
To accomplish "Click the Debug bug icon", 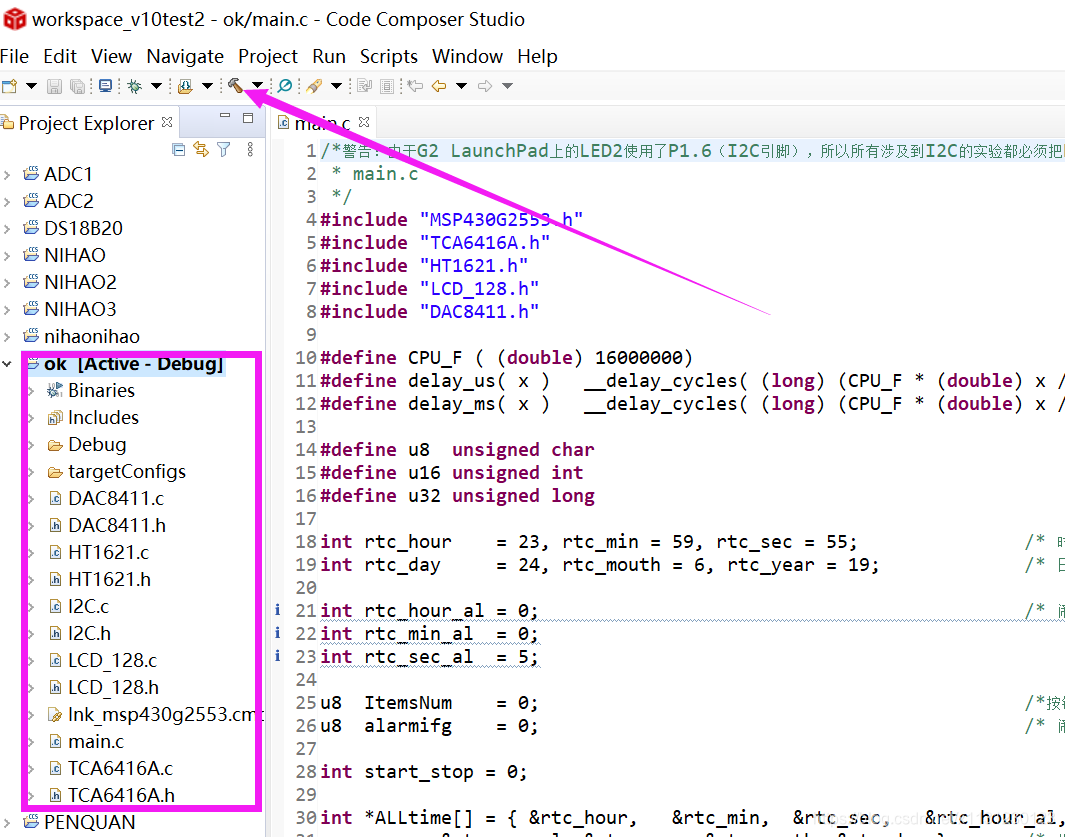I will (134, 86).
